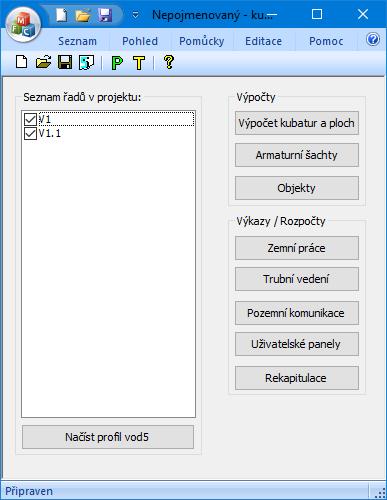Click the Objekty button
Screen dimensions: 387x500
tap(297, 188)
